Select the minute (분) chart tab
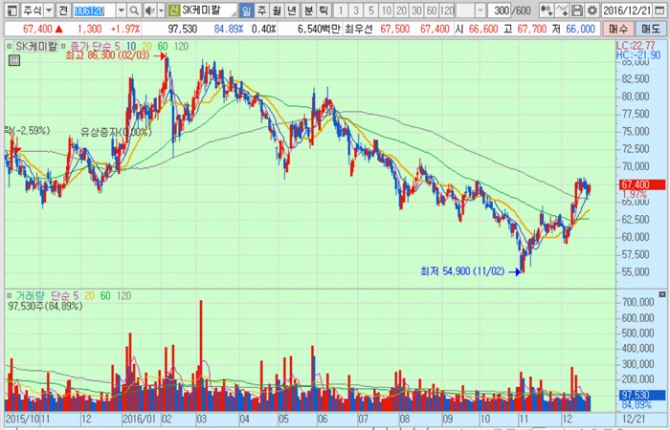Image resolution: width=670 pixels, height=430 pixels. click(x=309, y=8)
